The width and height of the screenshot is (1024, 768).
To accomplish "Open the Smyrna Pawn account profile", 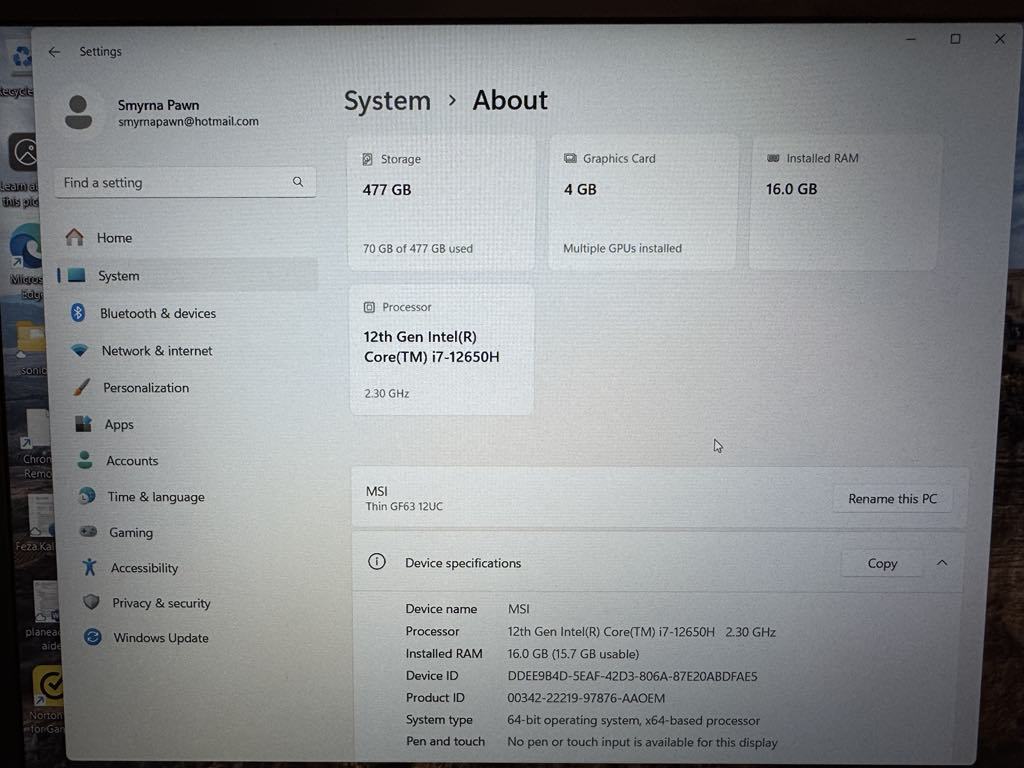I will 160,113.
